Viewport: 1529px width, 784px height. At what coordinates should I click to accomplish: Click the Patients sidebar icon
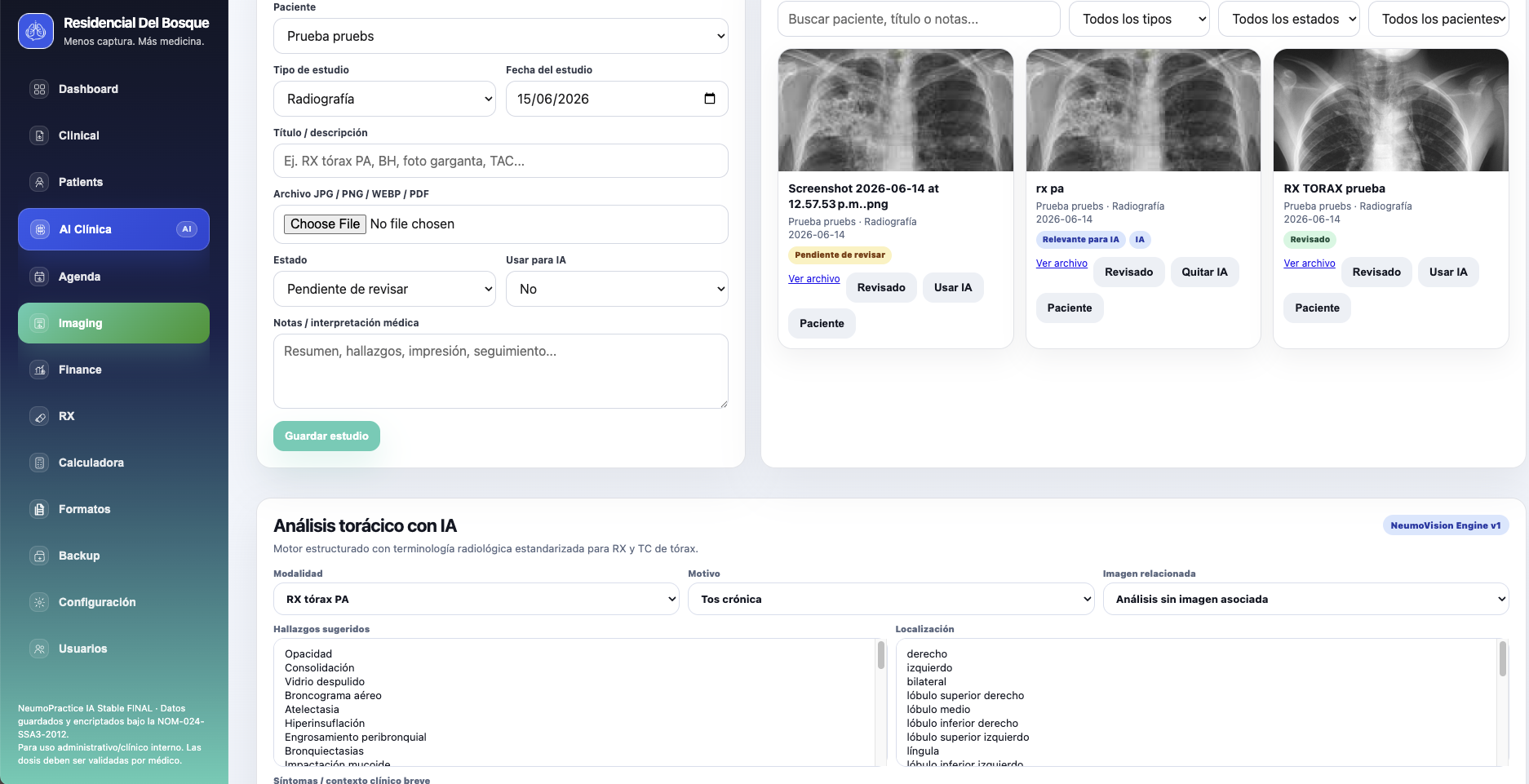coord(39,182)
